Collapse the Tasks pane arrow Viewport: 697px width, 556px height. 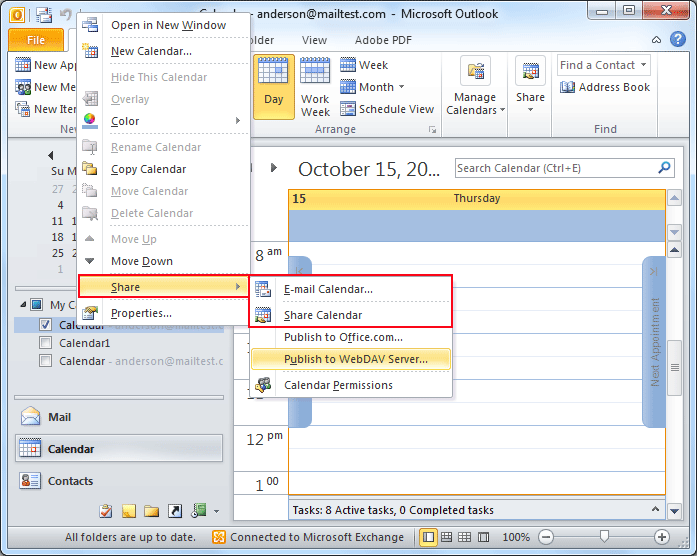[655, 509]
